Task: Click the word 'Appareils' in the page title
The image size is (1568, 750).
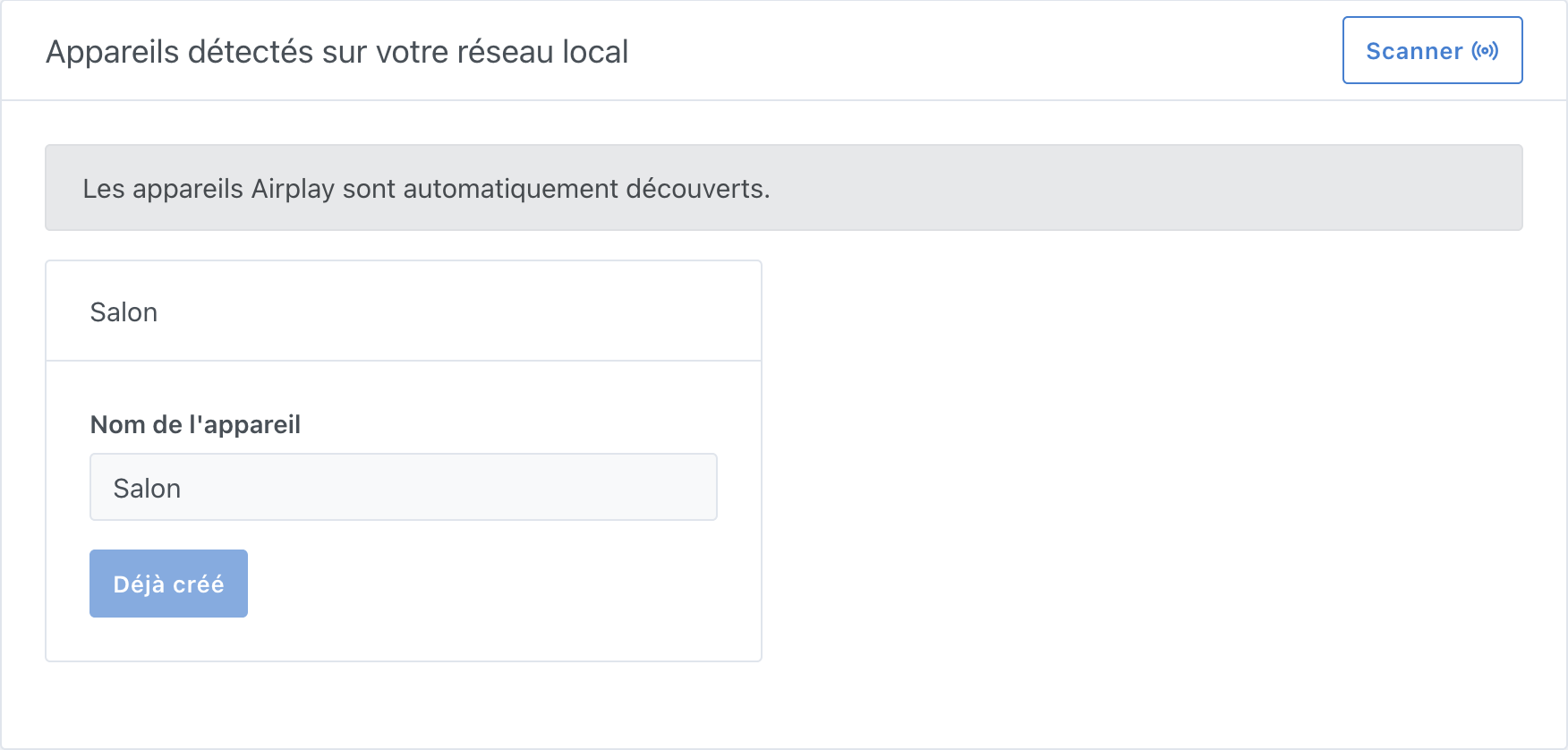Action: (x=113, y=53)
